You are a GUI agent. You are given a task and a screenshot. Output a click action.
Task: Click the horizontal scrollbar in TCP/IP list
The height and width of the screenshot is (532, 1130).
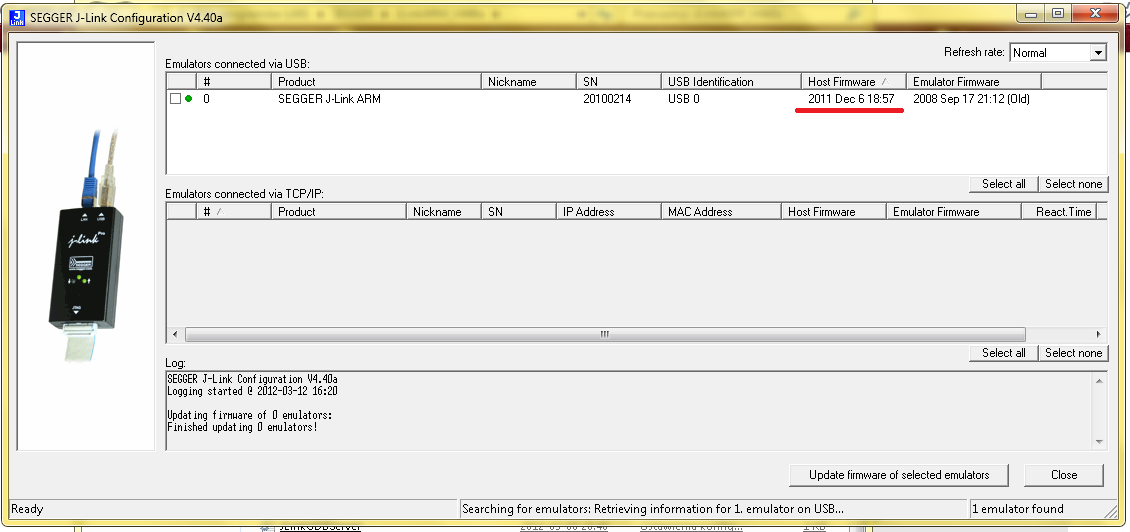point(605,334)
